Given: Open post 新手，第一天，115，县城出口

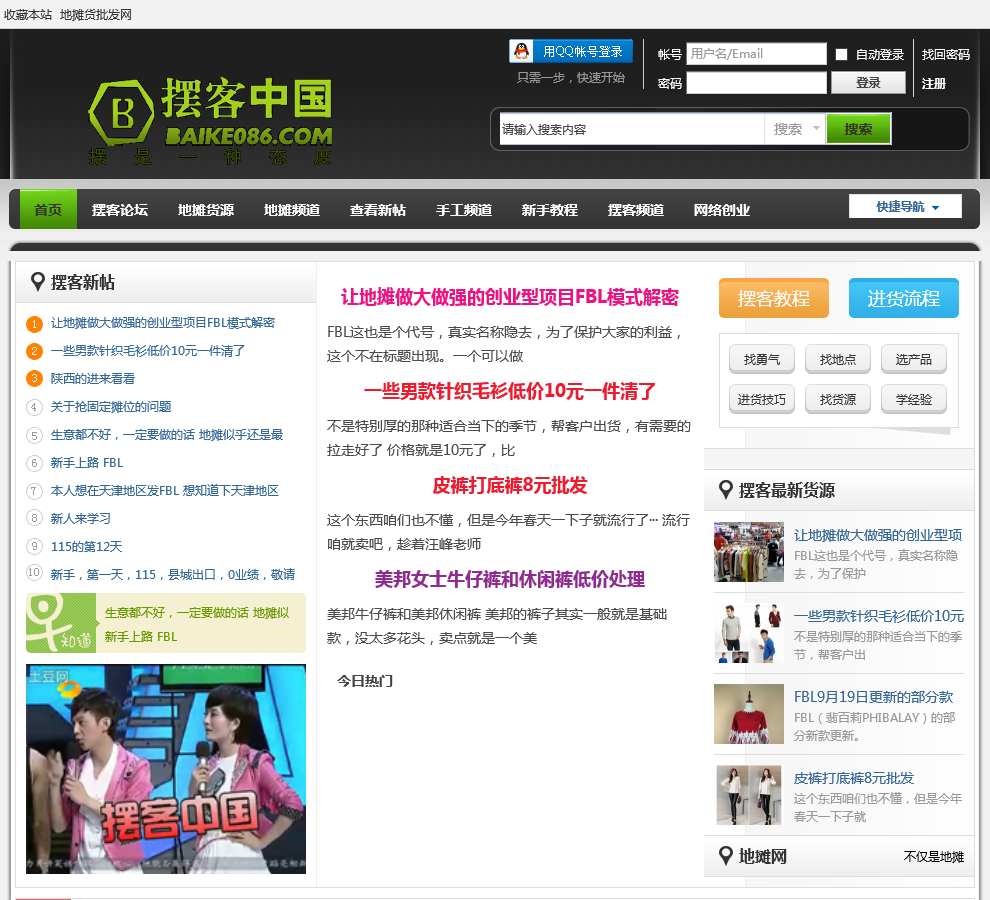Looking at the screenshot, I should pyautogui.click(x=173, y=574).
